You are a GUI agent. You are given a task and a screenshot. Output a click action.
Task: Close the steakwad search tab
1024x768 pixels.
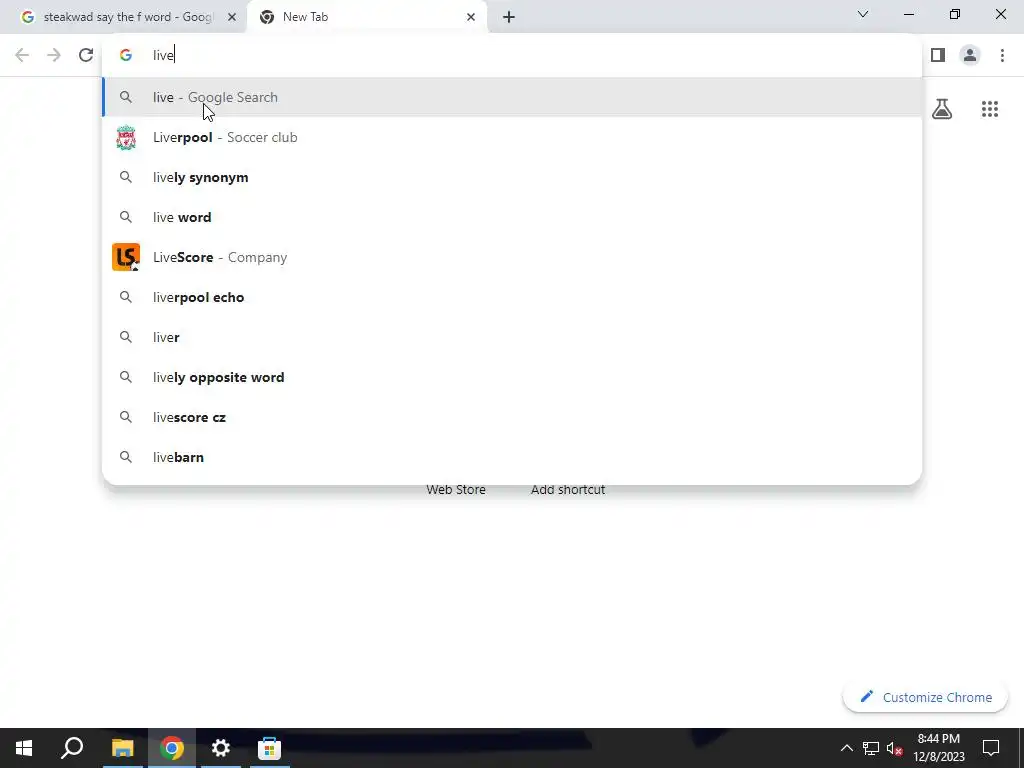click(232, 17)
